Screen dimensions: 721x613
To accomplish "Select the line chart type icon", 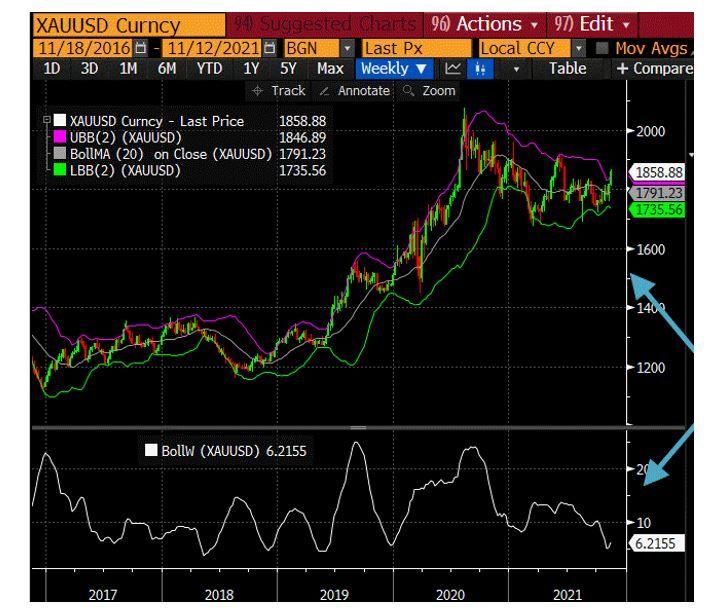I will [453, 68].
